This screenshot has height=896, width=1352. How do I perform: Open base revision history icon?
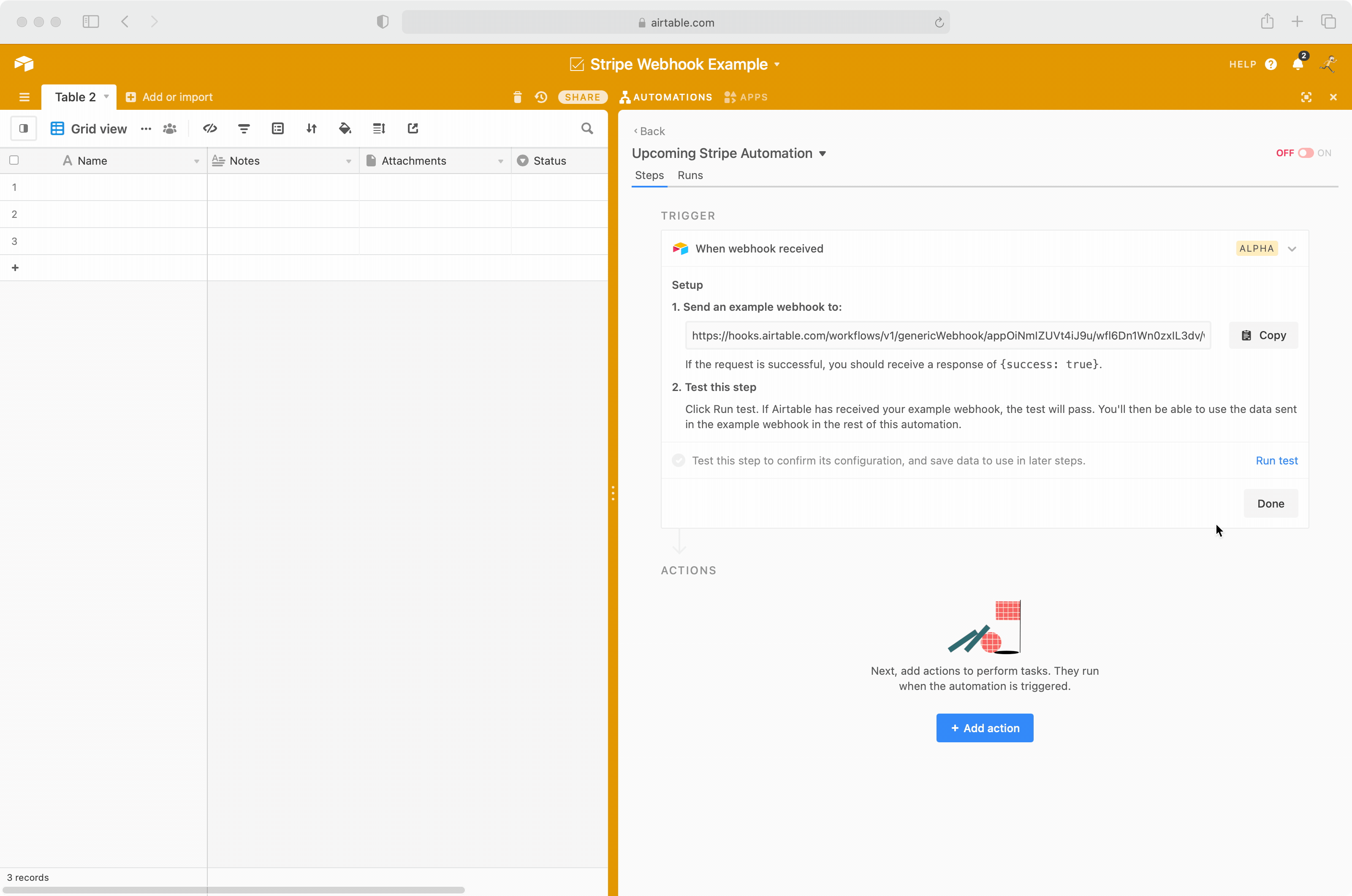[540, 97]
